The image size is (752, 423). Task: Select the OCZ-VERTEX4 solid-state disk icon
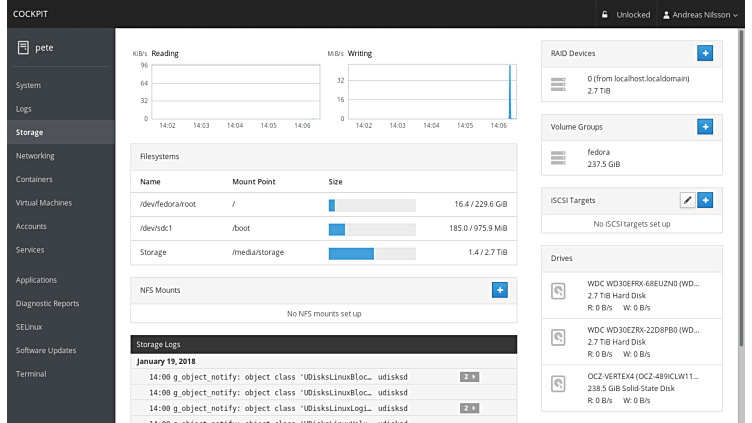pyautogui.click(x=559, y=382)
